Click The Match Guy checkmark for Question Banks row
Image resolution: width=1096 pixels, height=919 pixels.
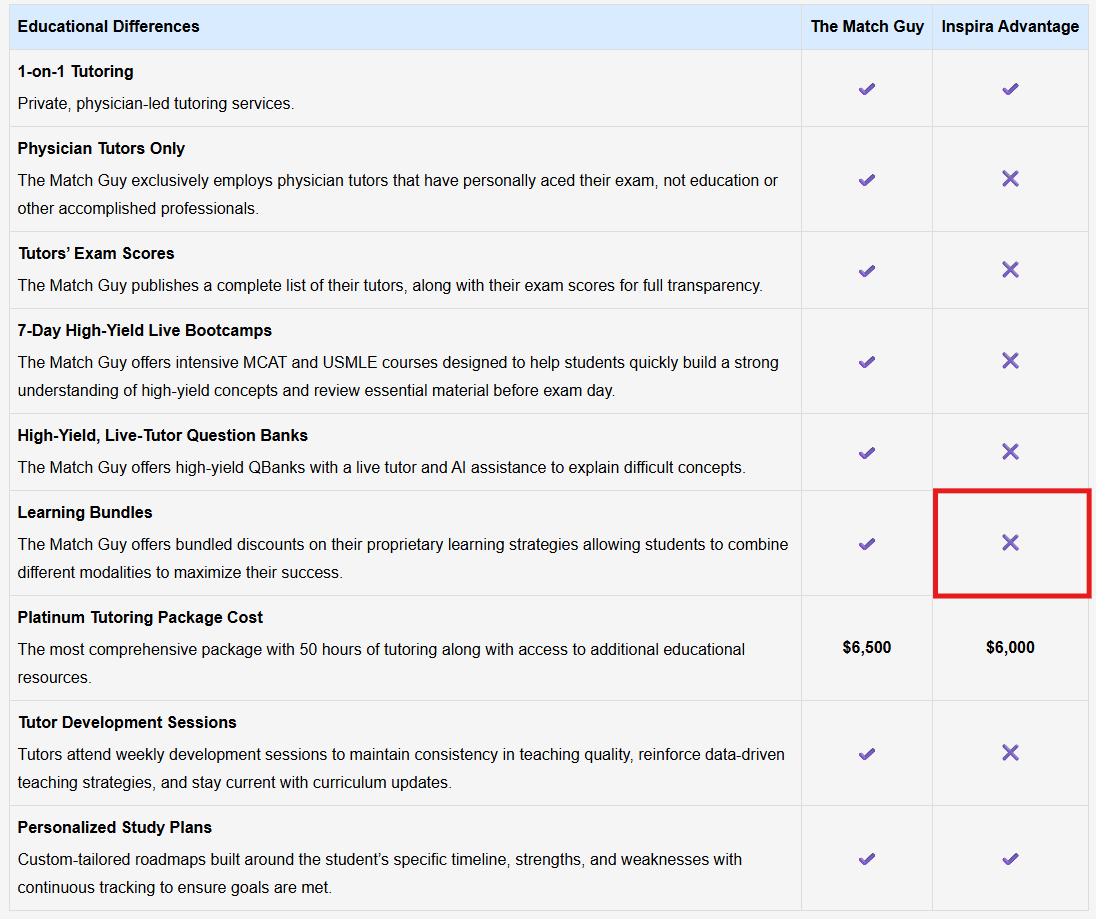click(867, 453)
